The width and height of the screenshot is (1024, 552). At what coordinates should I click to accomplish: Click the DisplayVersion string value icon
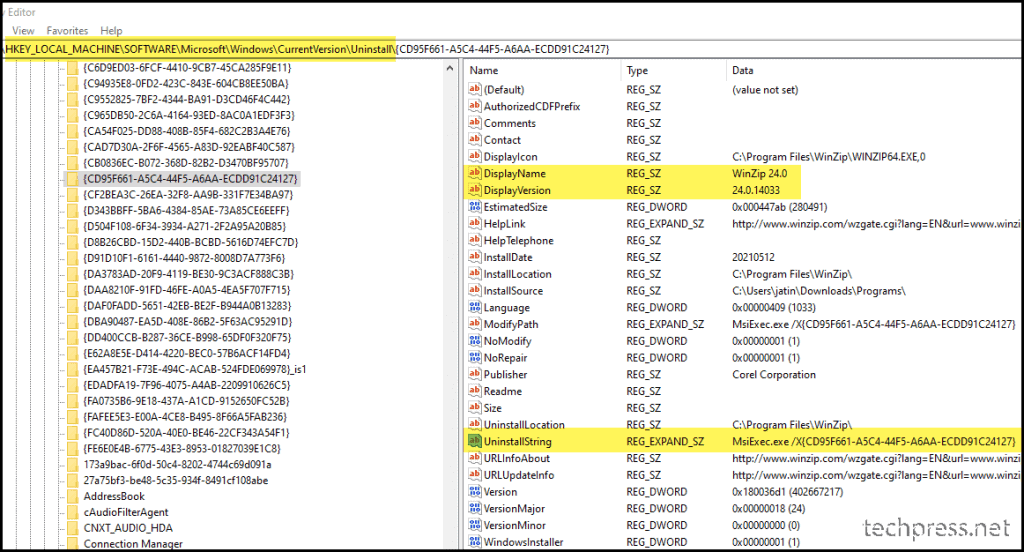[475, 190]
